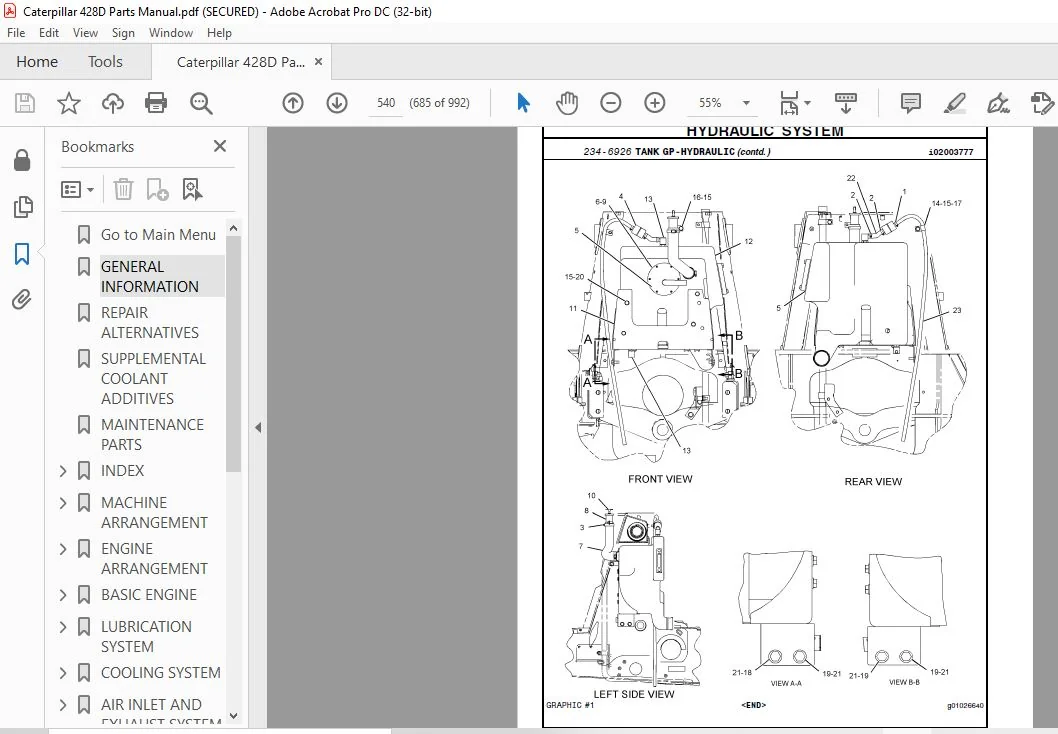Select the arrow selection tool
This screenshot has width=1058, height=734.
point(523,103)
